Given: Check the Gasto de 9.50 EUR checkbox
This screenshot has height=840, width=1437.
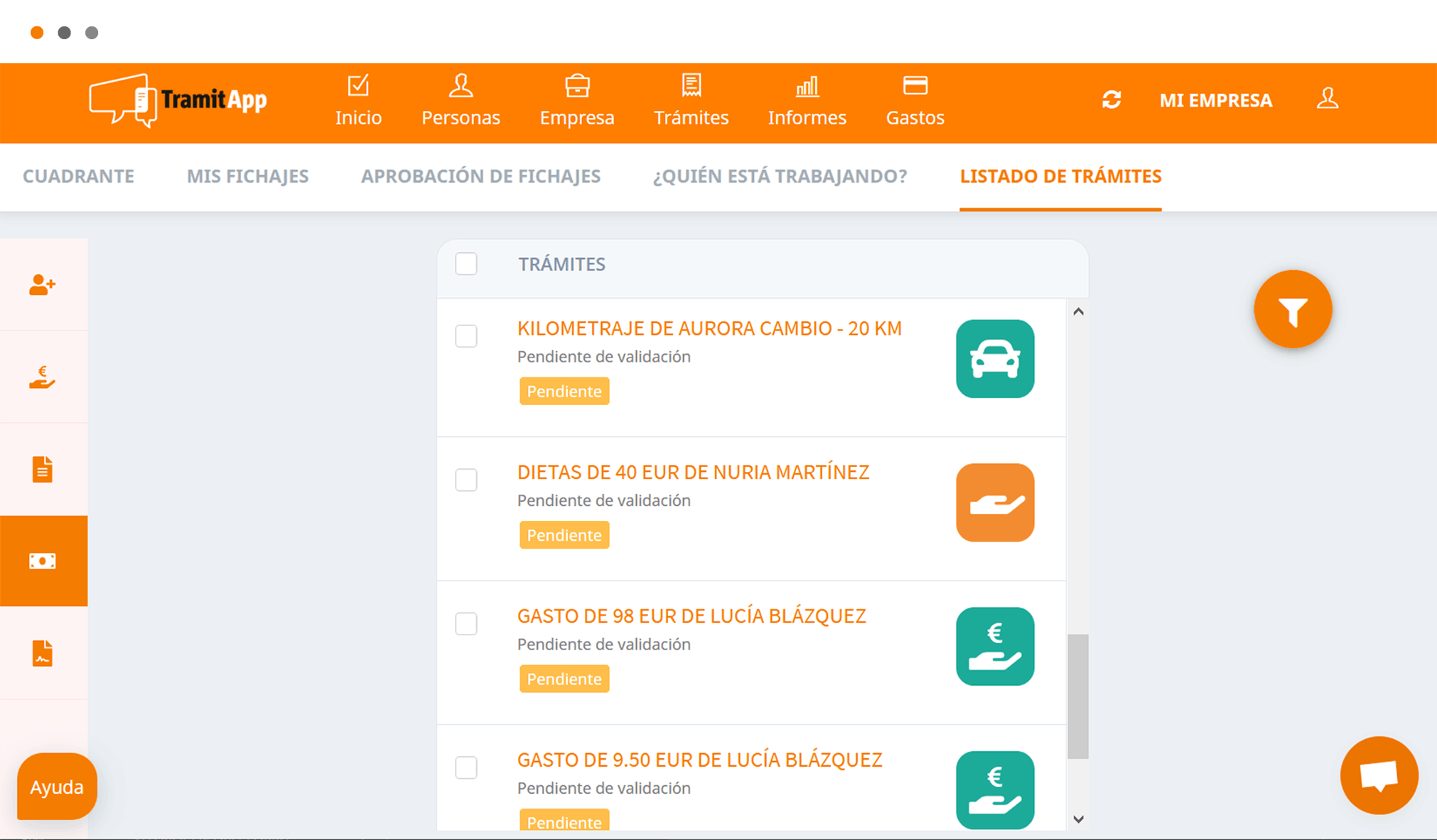Looking at the screenshot, I should [x=466, y=768].
